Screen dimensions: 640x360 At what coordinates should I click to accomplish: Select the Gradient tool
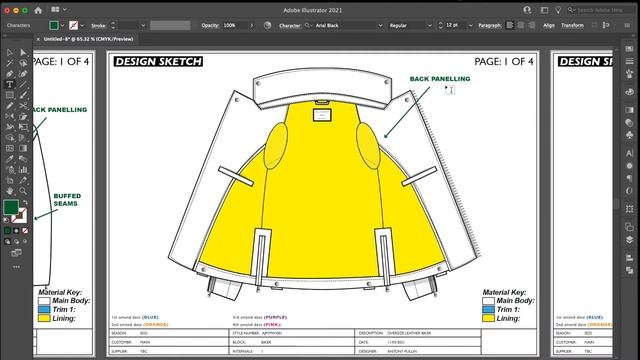(x=23, y=148)
